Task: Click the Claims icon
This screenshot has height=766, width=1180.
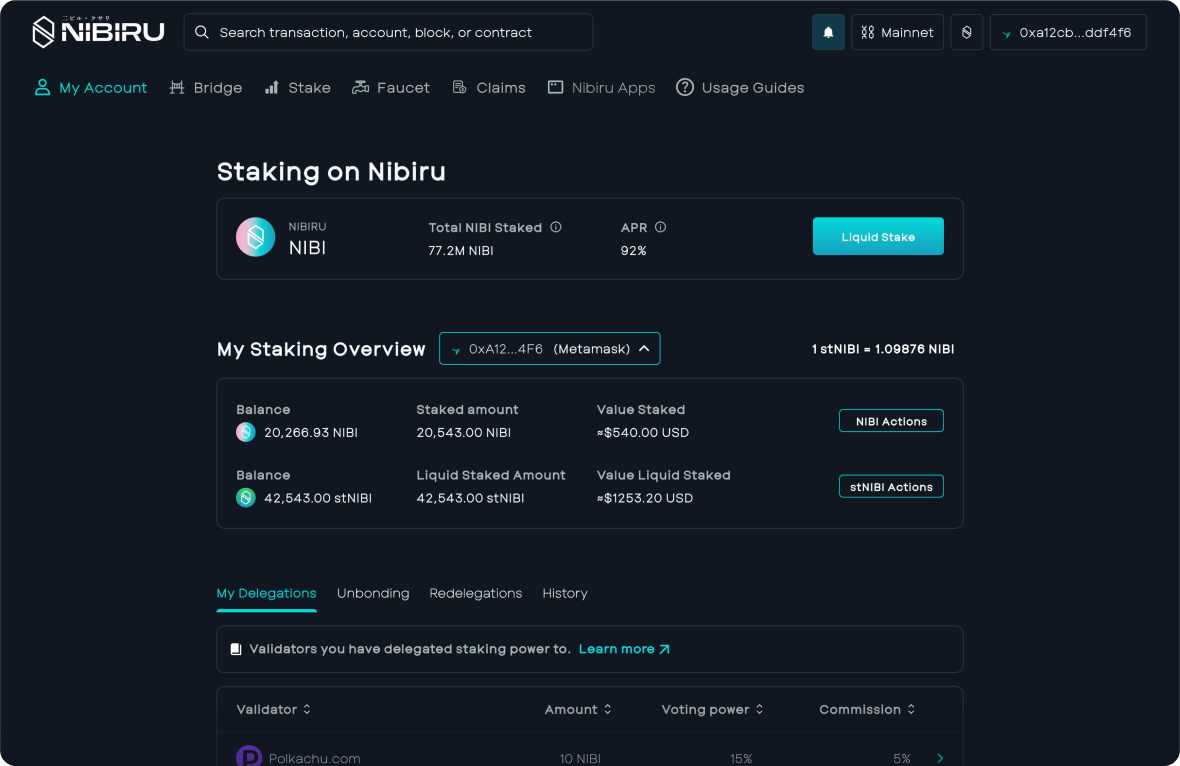Action: 459,87
